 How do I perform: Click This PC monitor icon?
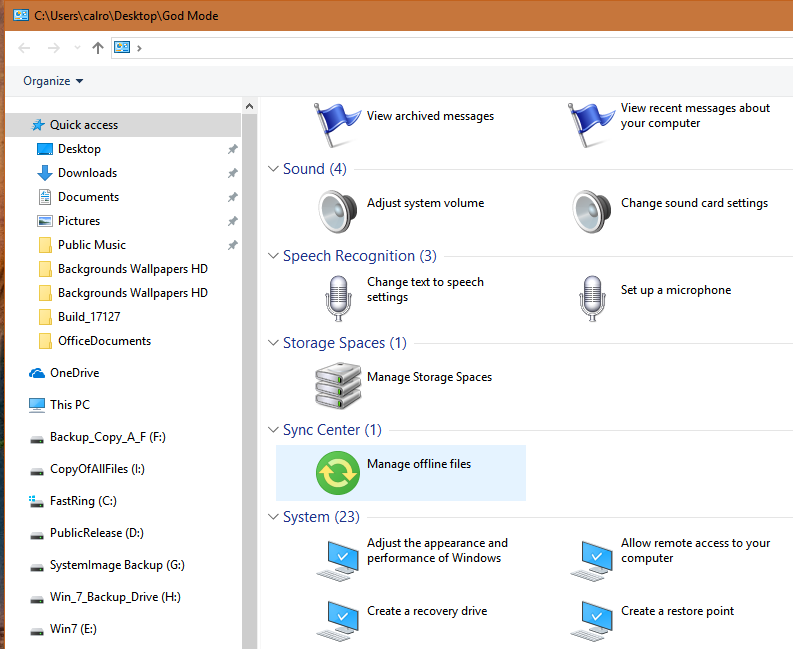pos(37,405)
